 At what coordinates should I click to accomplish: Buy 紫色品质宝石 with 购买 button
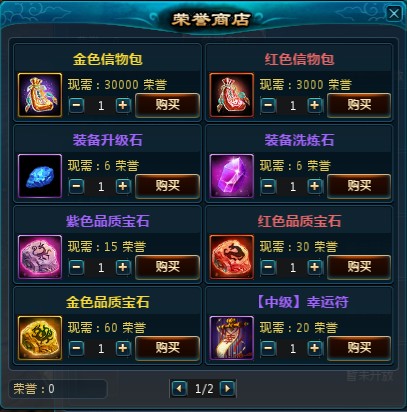(168, 267)
